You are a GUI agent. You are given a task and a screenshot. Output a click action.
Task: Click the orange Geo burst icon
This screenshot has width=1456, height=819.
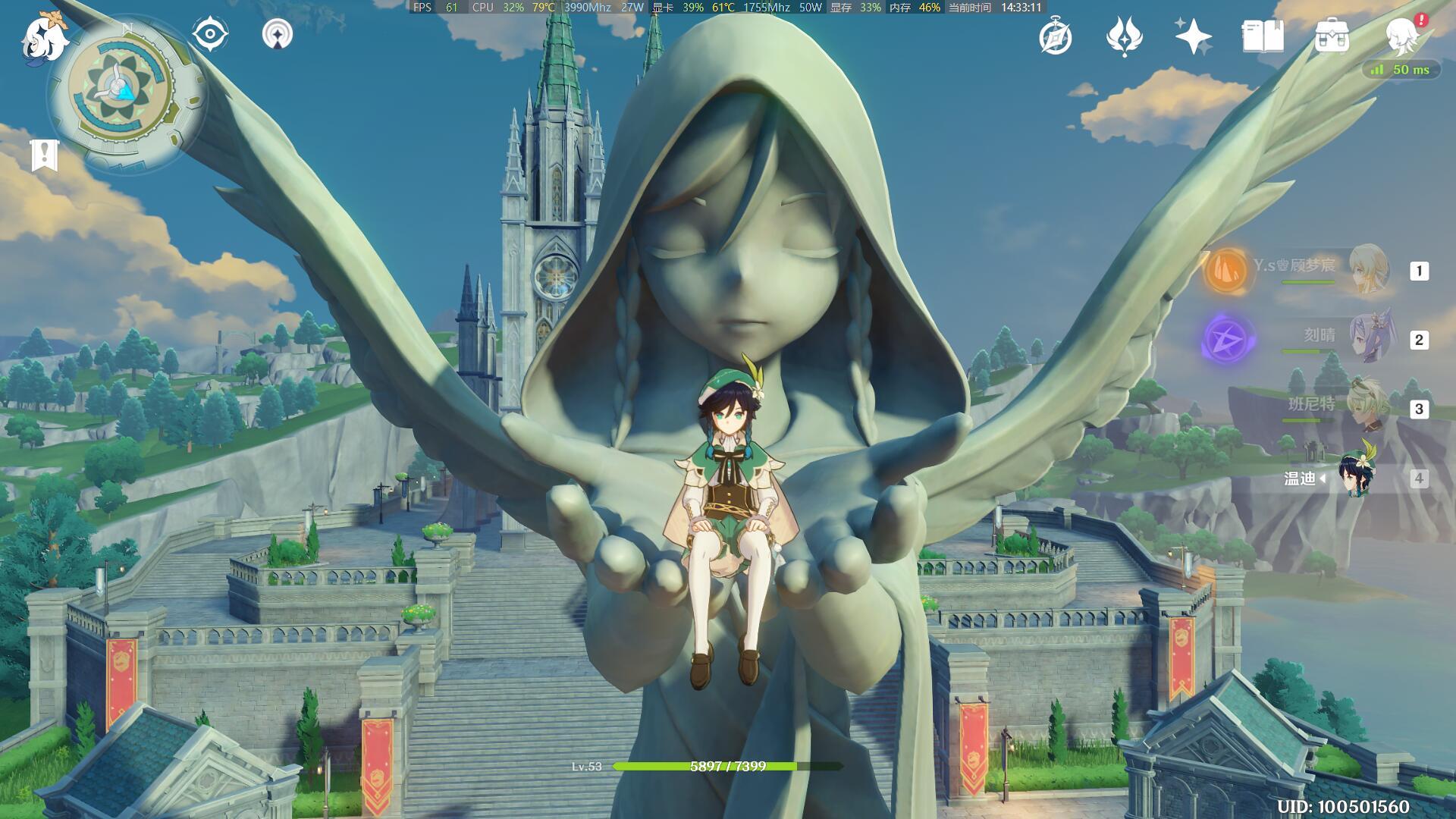(1226, 270)
